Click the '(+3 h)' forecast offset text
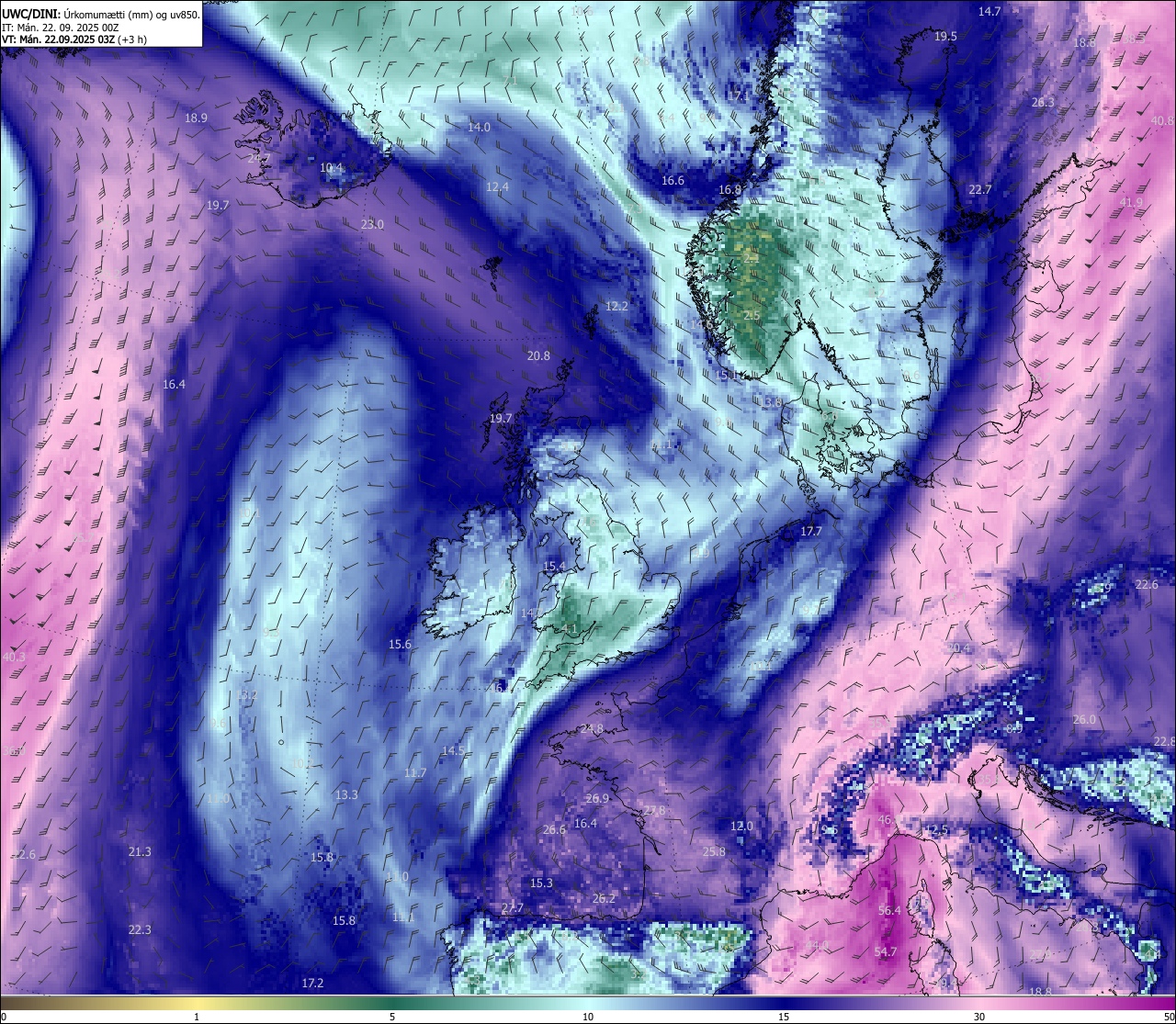The width and height of the screenshot is (1176, 1024). coord(132,39)
